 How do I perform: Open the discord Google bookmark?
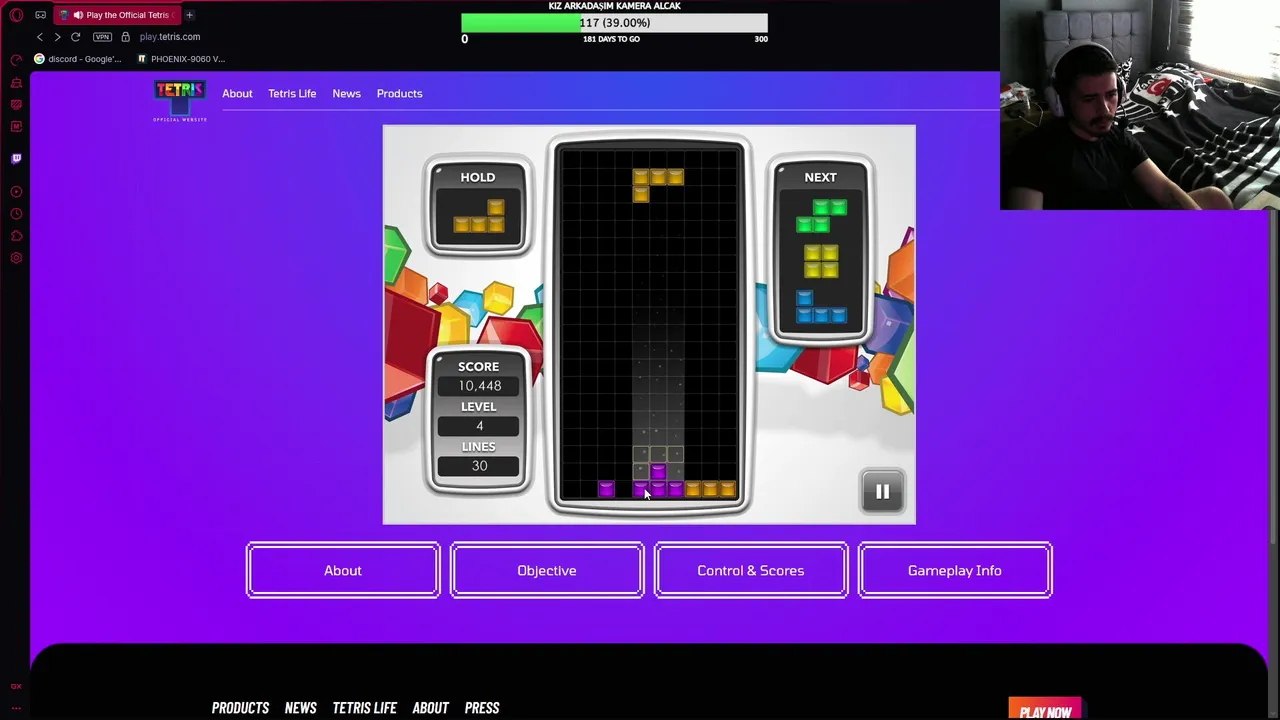coord(78,59)
